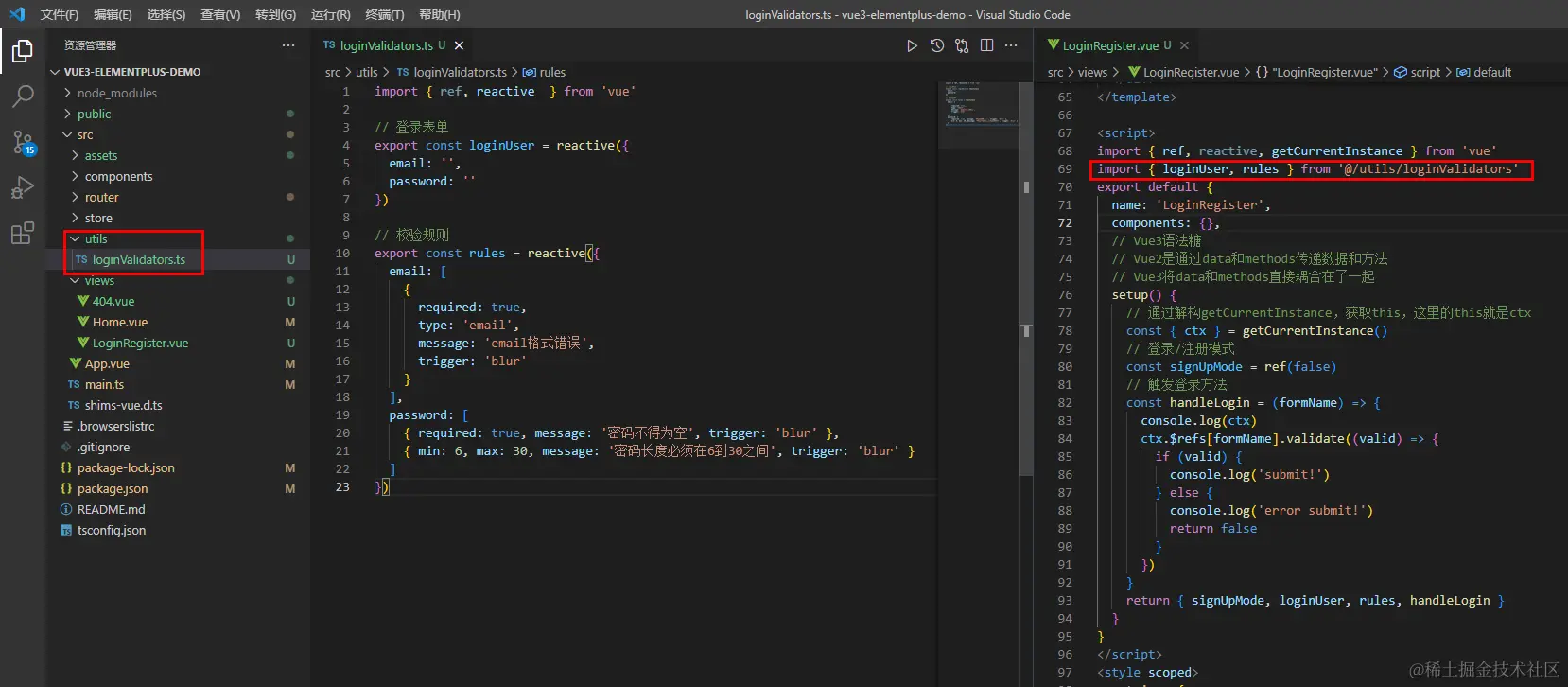1568x687 pixels.
Task: Click line number 69 in right editor
Action: pyautogui.click(x=1065, y=168)
